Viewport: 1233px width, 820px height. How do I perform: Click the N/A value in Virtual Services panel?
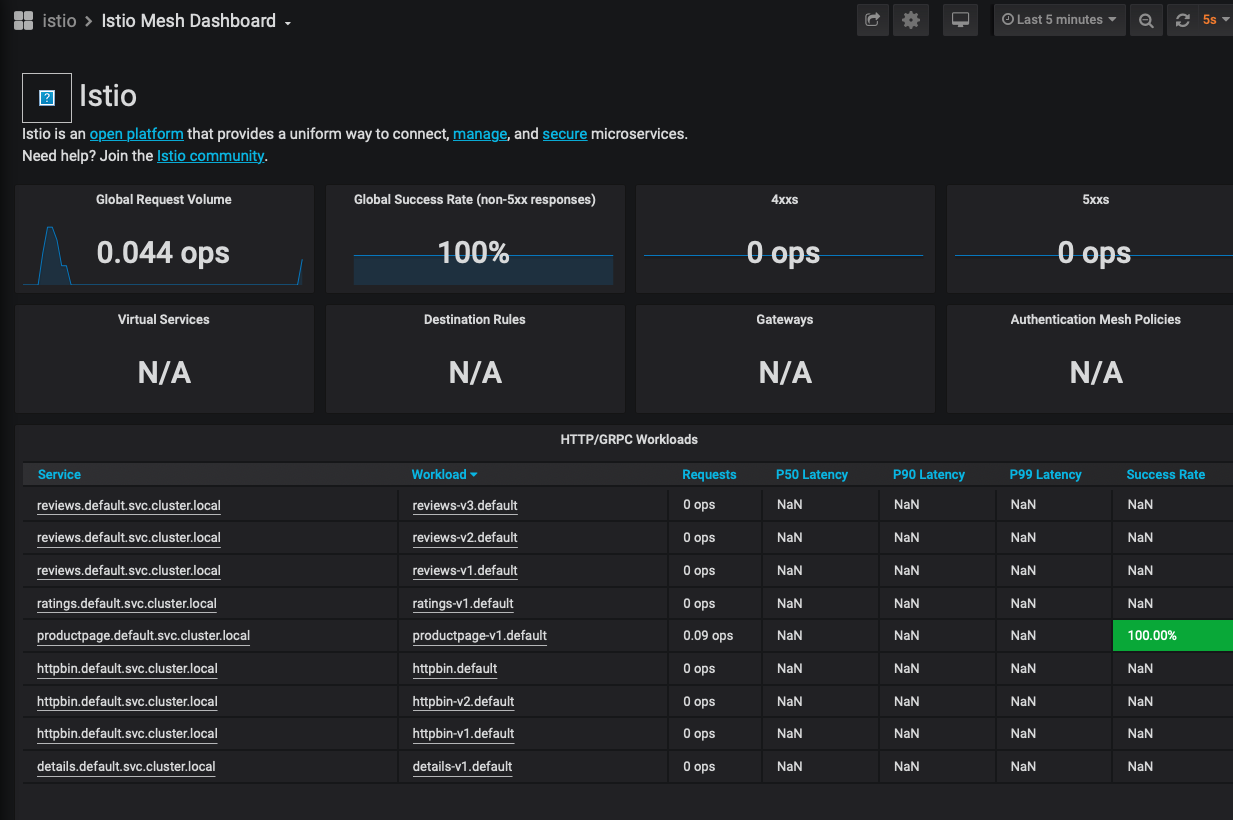pyautogui.click(x=164, y=373)
